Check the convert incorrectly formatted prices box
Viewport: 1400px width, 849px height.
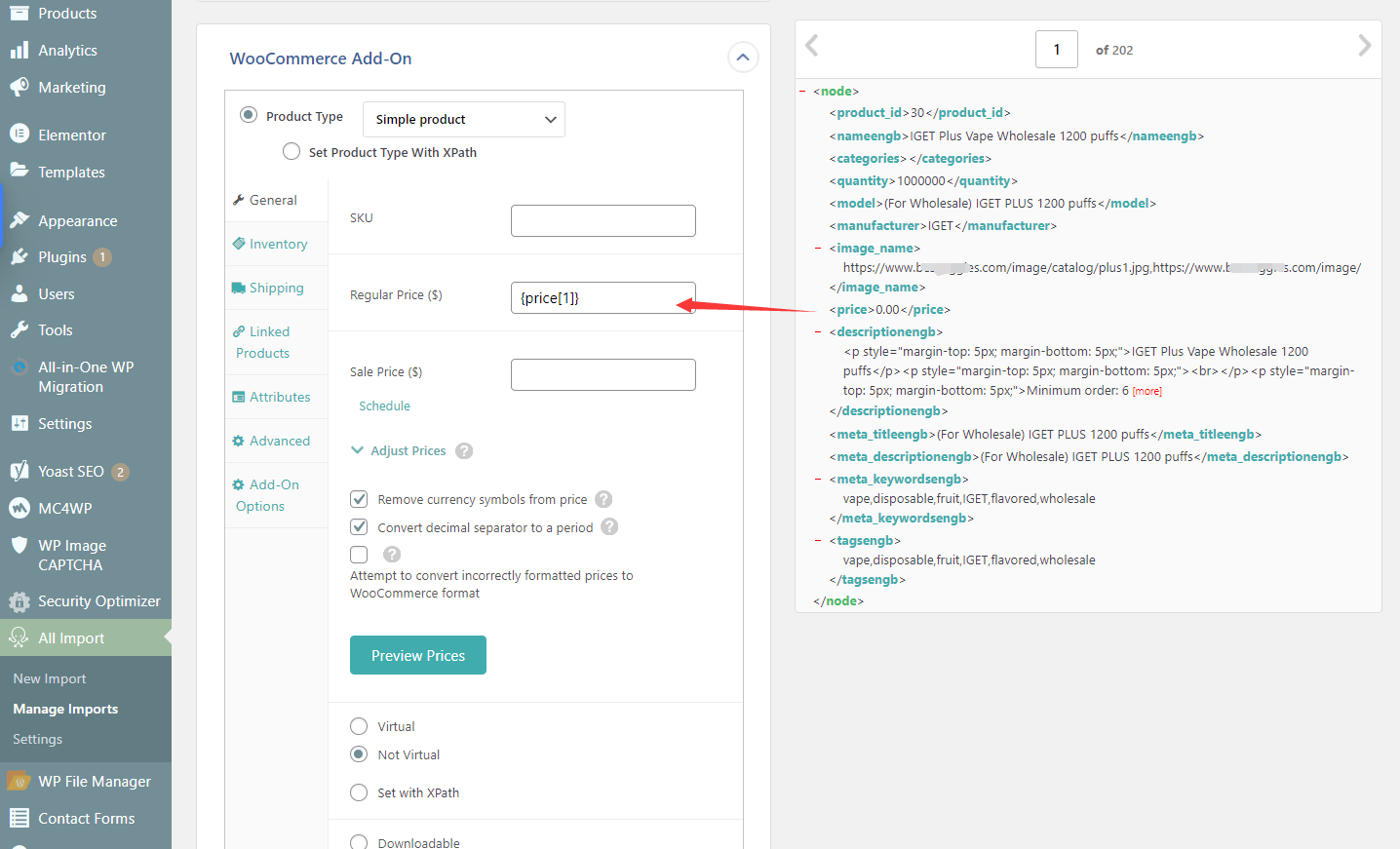[359, 554]
